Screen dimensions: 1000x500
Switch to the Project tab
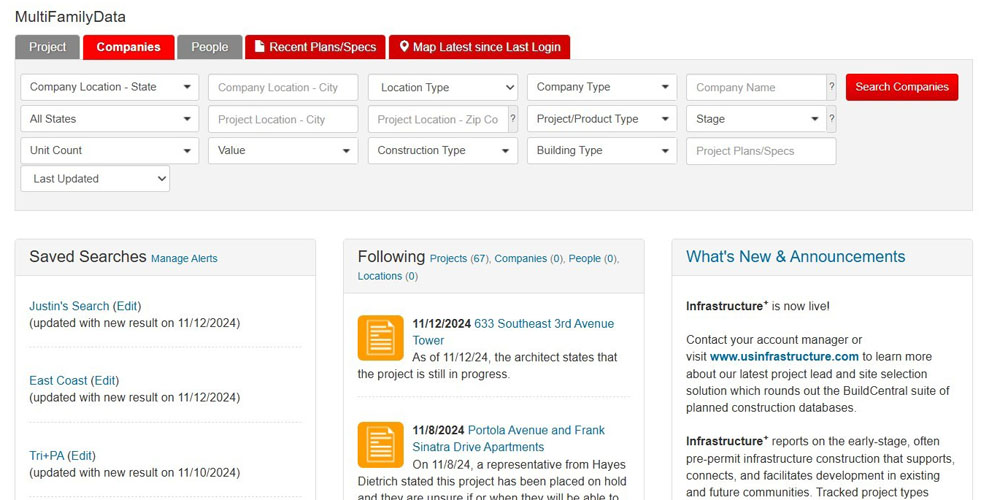[x=47, y=47]
